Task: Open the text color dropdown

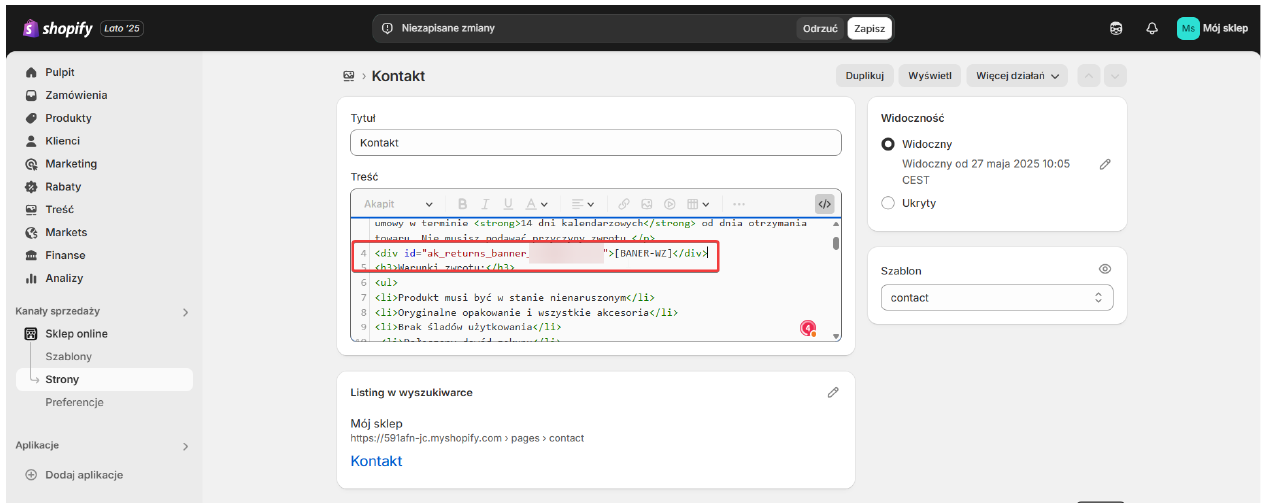Action: point(537,204)
